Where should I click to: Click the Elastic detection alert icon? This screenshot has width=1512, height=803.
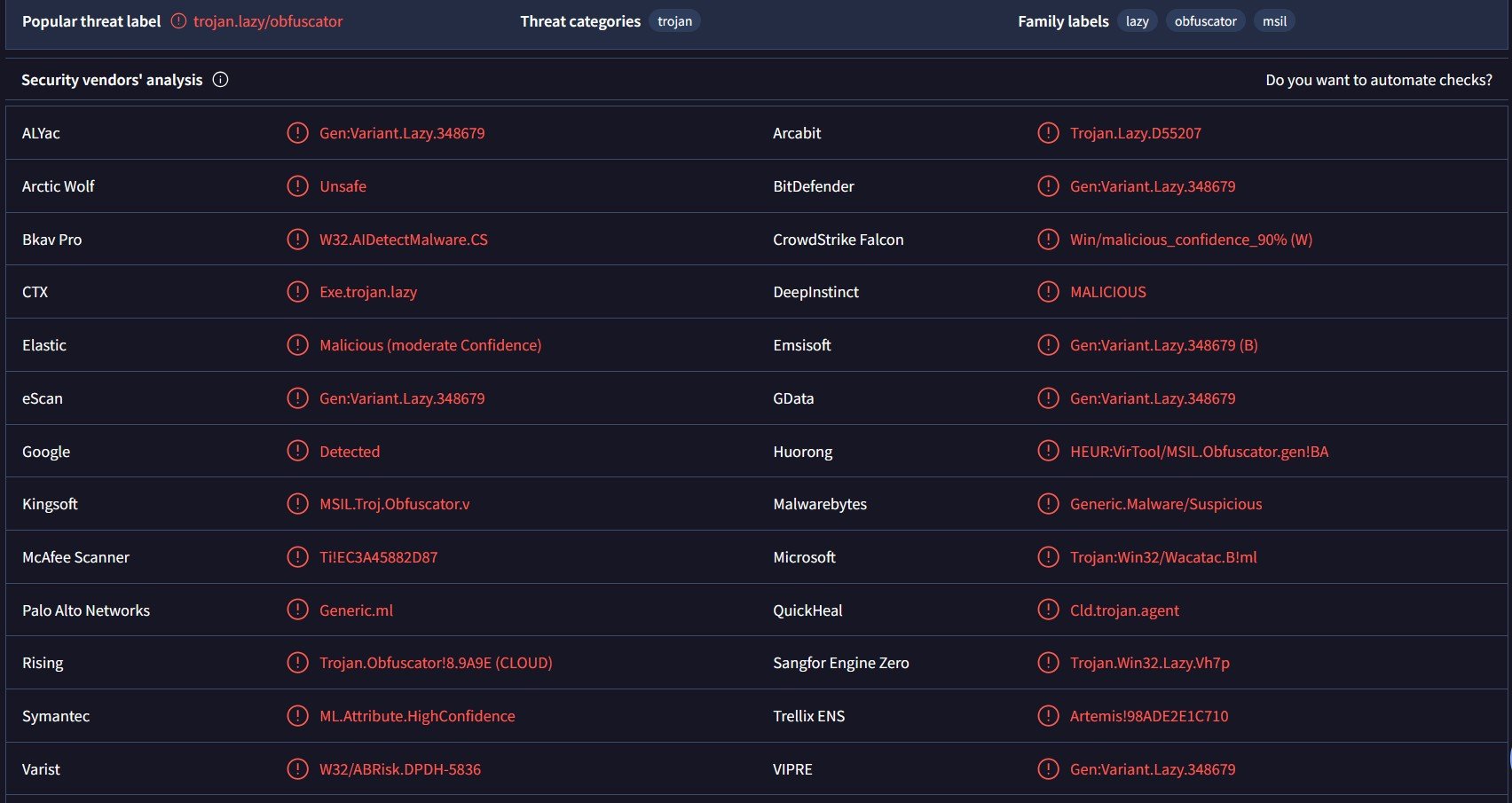(x=297, y=345)
